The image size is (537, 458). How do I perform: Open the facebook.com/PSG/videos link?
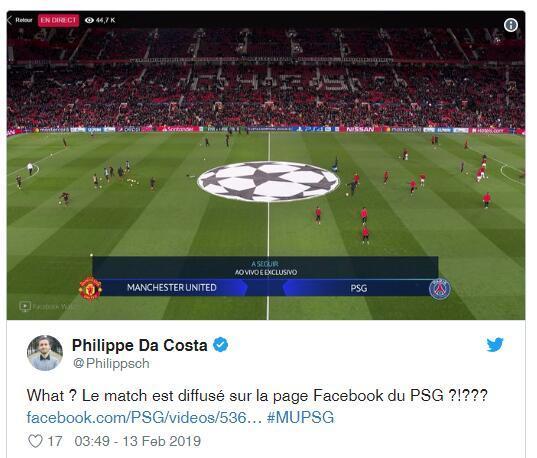click(144, 418)
